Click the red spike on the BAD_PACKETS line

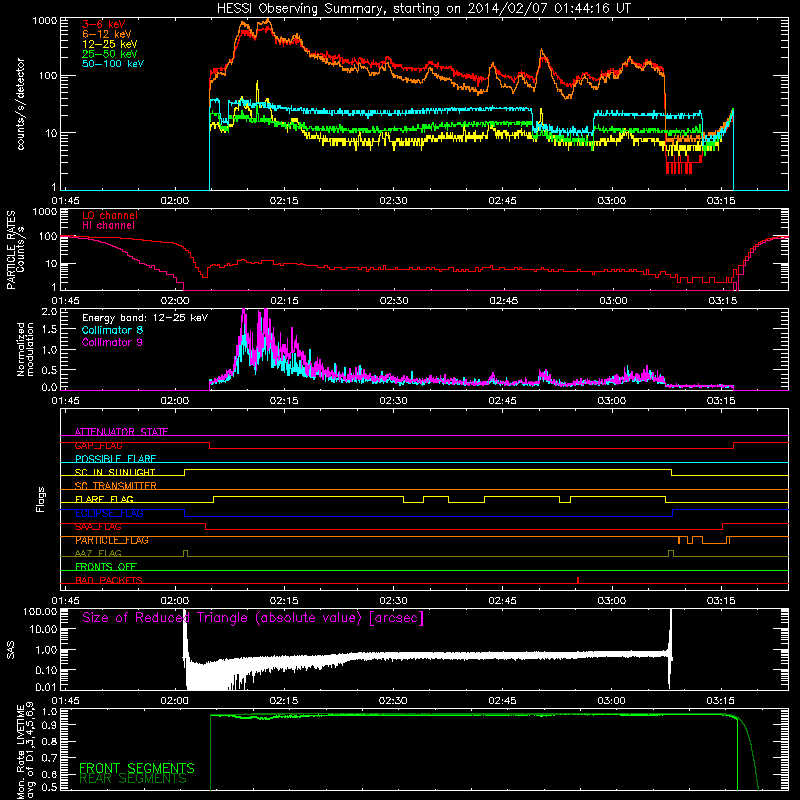pos(578,580)
